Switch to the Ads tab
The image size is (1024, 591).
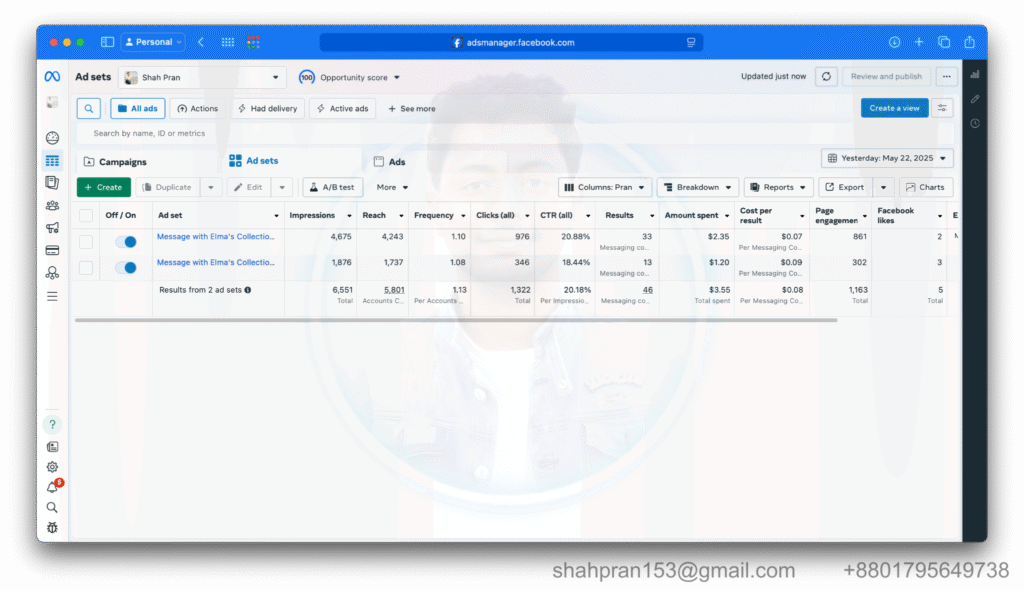(390, 162)
